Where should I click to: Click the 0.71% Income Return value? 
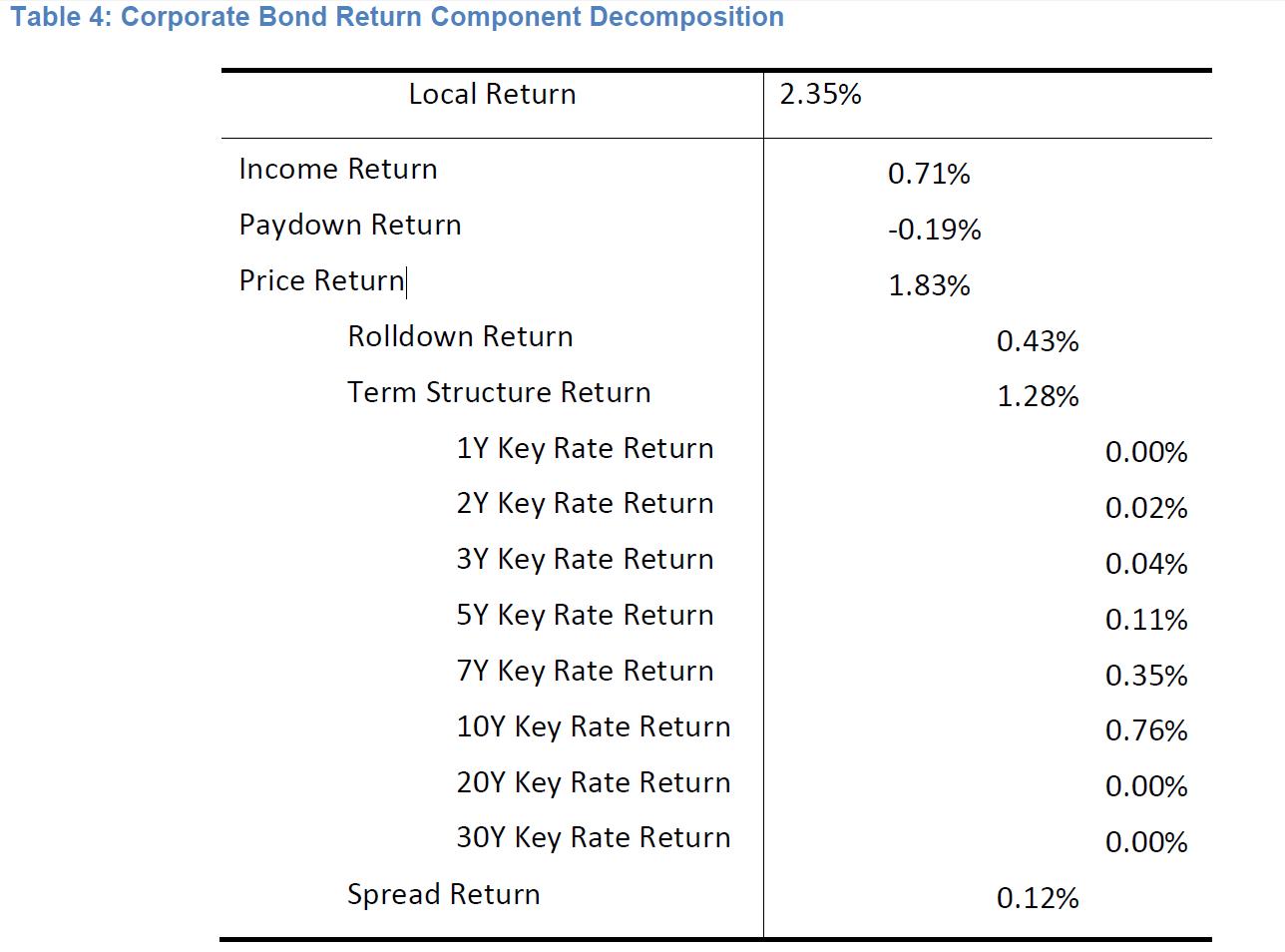pos(929,175)
